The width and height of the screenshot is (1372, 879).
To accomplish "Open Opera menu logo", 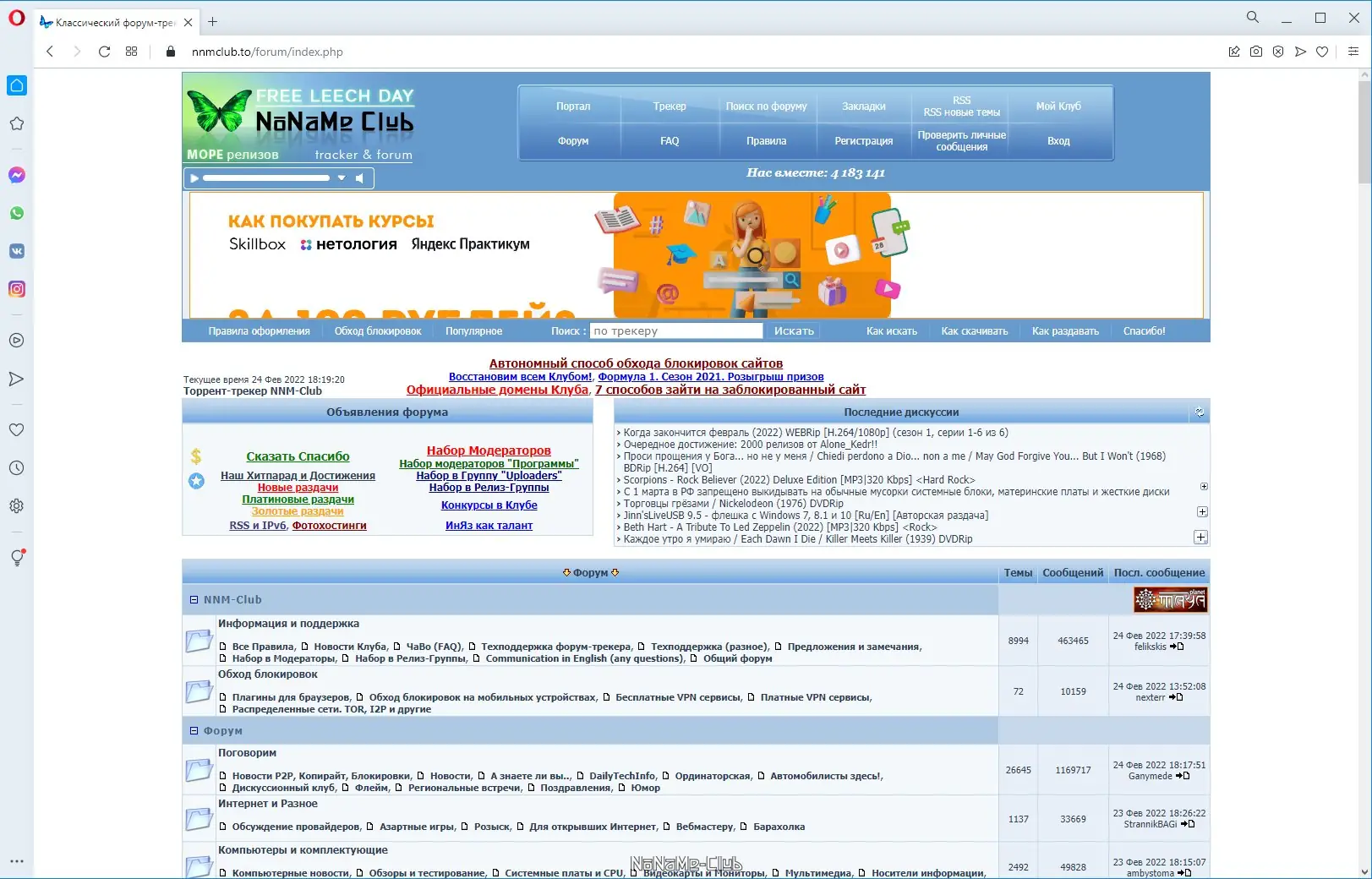I will pyautogui.click(x=17, y=18).
